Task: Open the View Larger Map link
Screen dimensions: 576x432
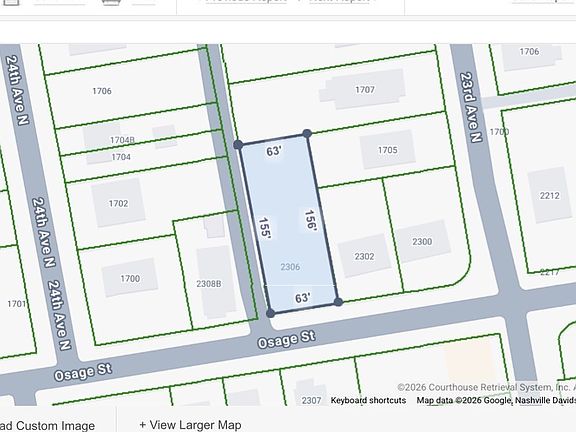Action: click(x=190, y=425)
